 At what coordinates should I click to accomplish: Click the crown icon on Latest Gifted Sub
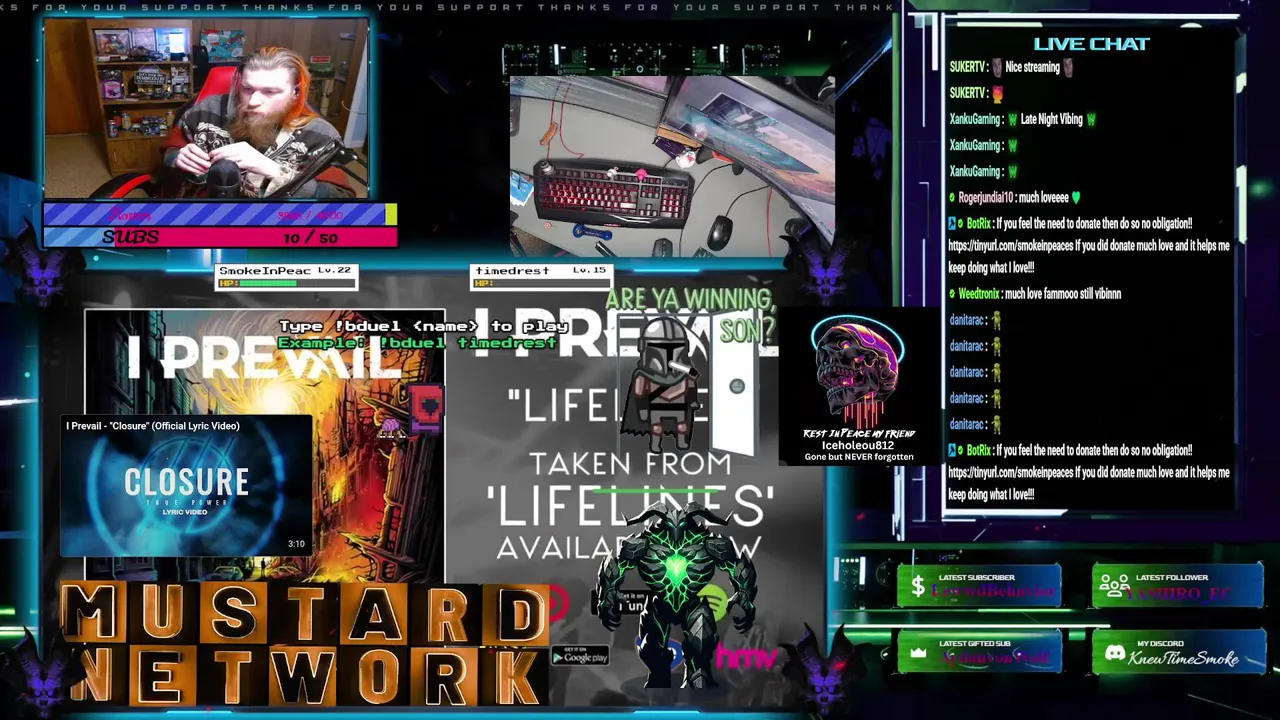pos(918,653)
